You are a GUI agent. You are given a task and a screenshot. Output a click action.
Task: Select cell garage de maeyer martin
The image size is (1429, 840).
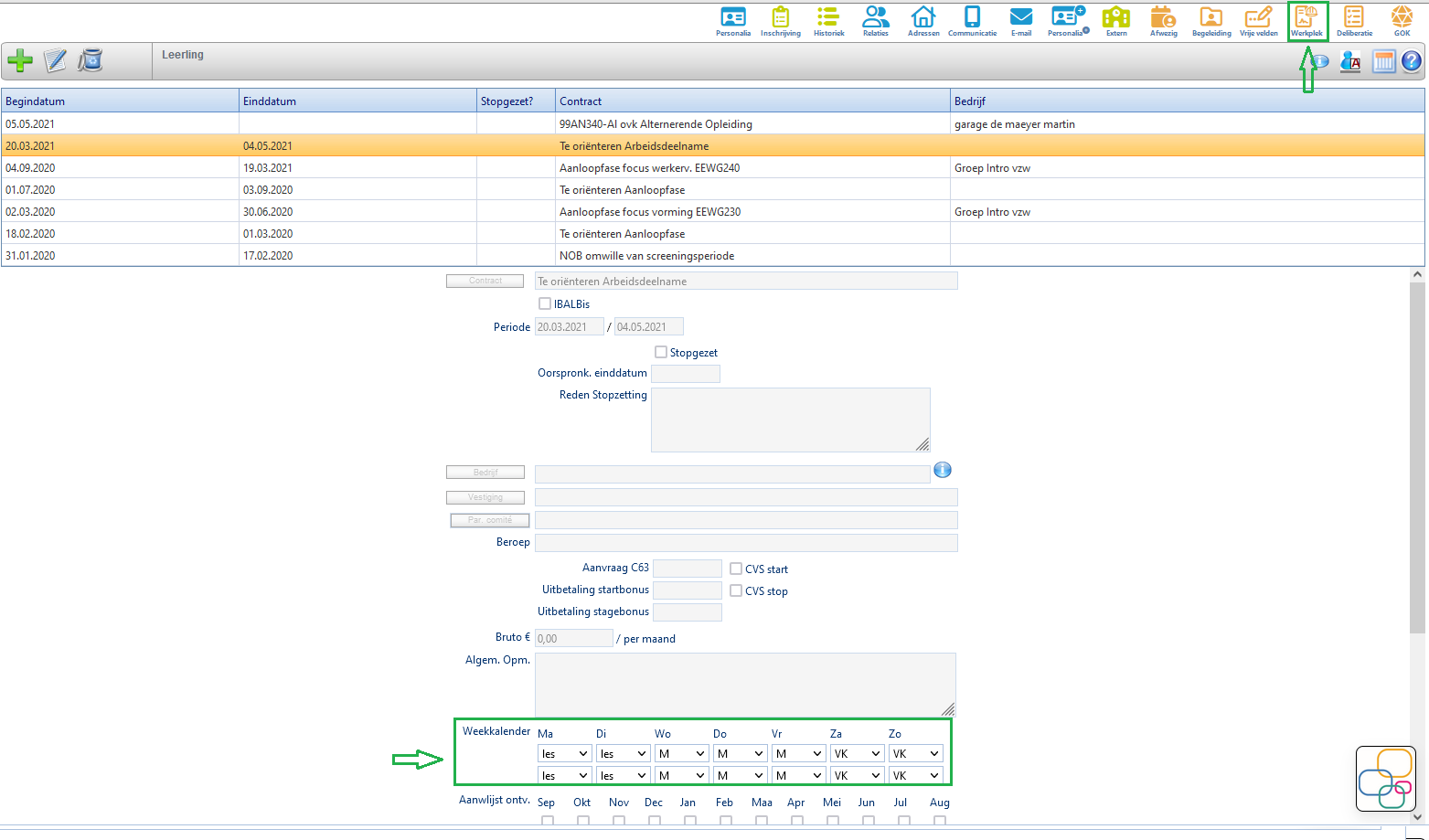1188,123
